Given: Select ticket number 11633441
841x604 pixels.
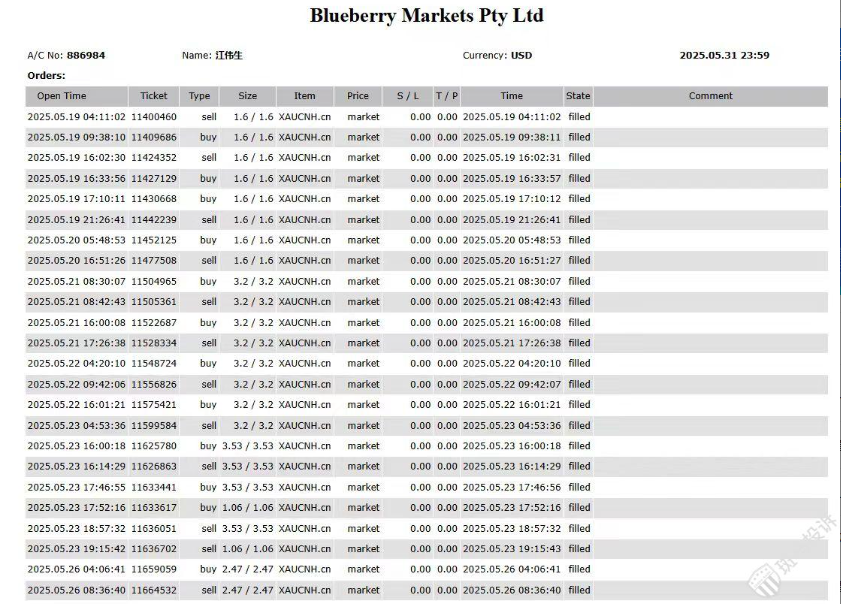Looking at the screenshot, I should 154,488.
